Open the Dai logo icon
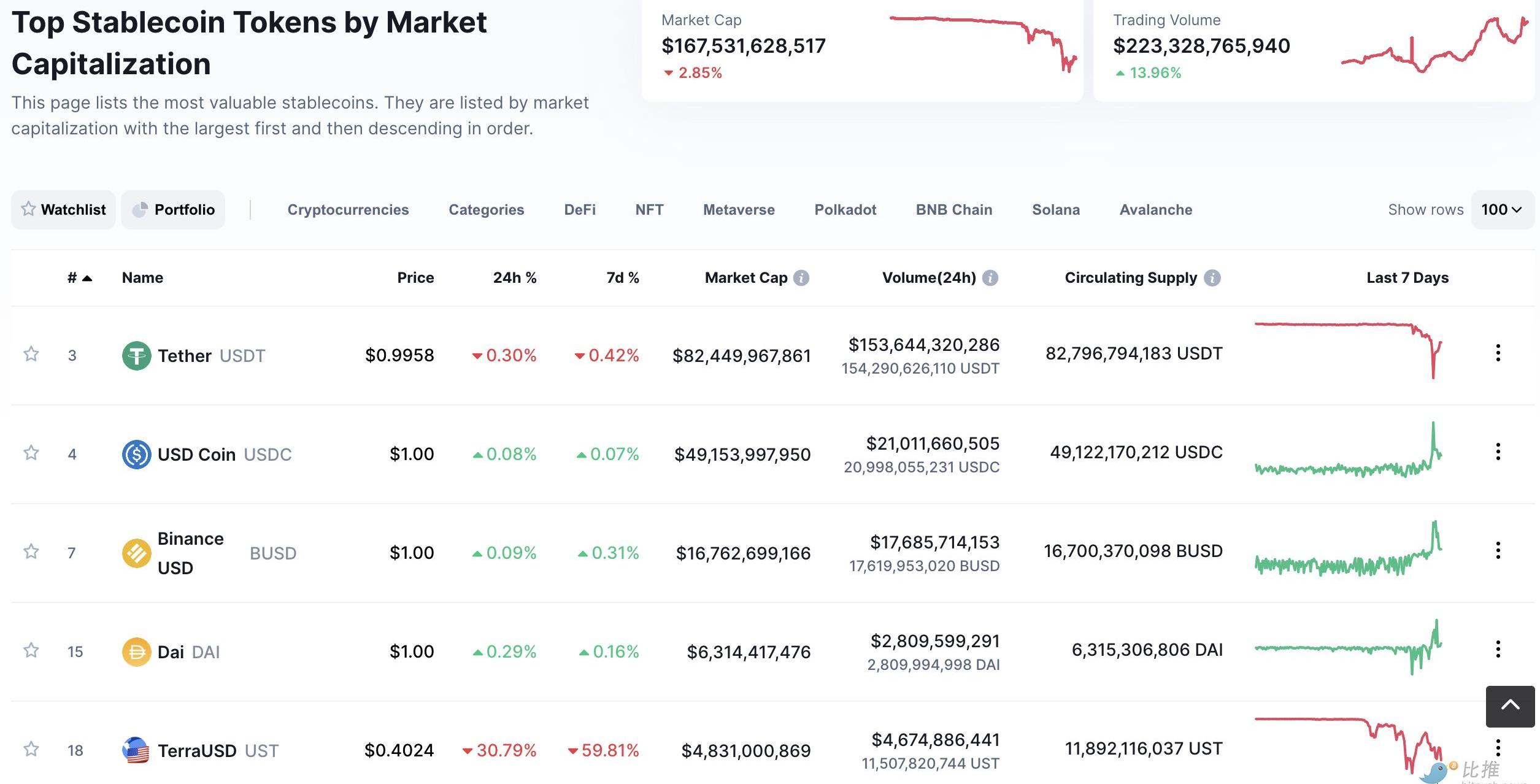 (136, 652)
